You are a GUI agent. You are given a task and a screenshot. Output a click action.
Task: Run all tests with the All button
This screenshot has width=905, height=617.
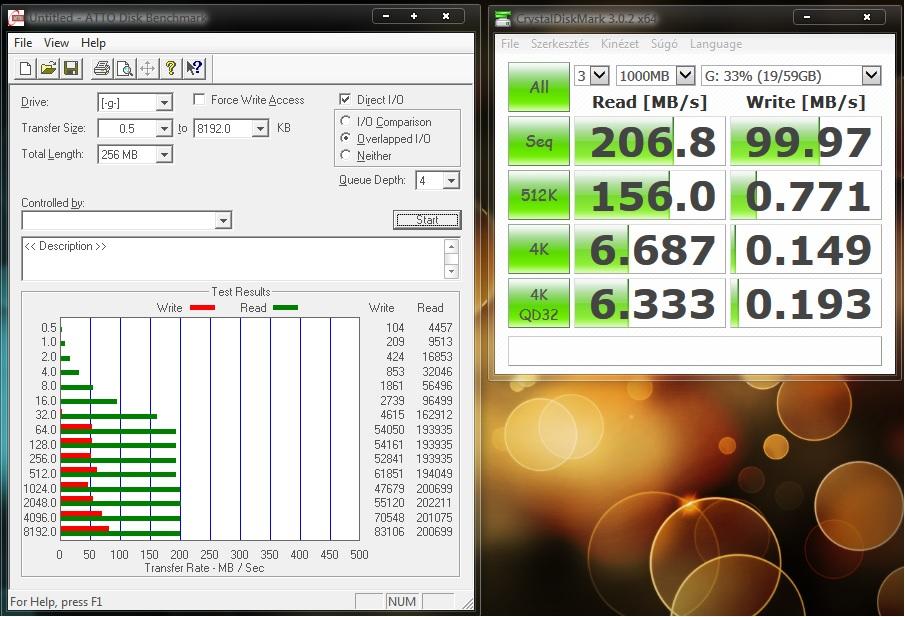coord(539,87)
